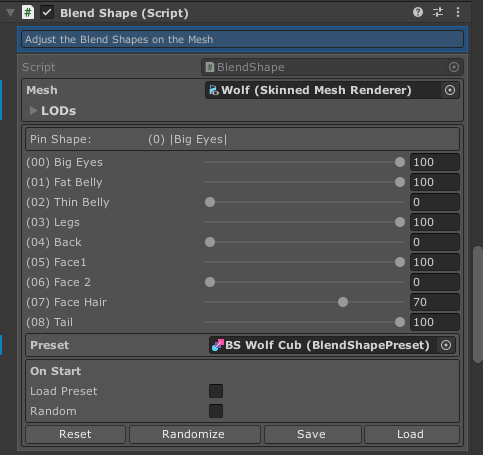Click the Mesh object picker circle icon

coord(450,90)
